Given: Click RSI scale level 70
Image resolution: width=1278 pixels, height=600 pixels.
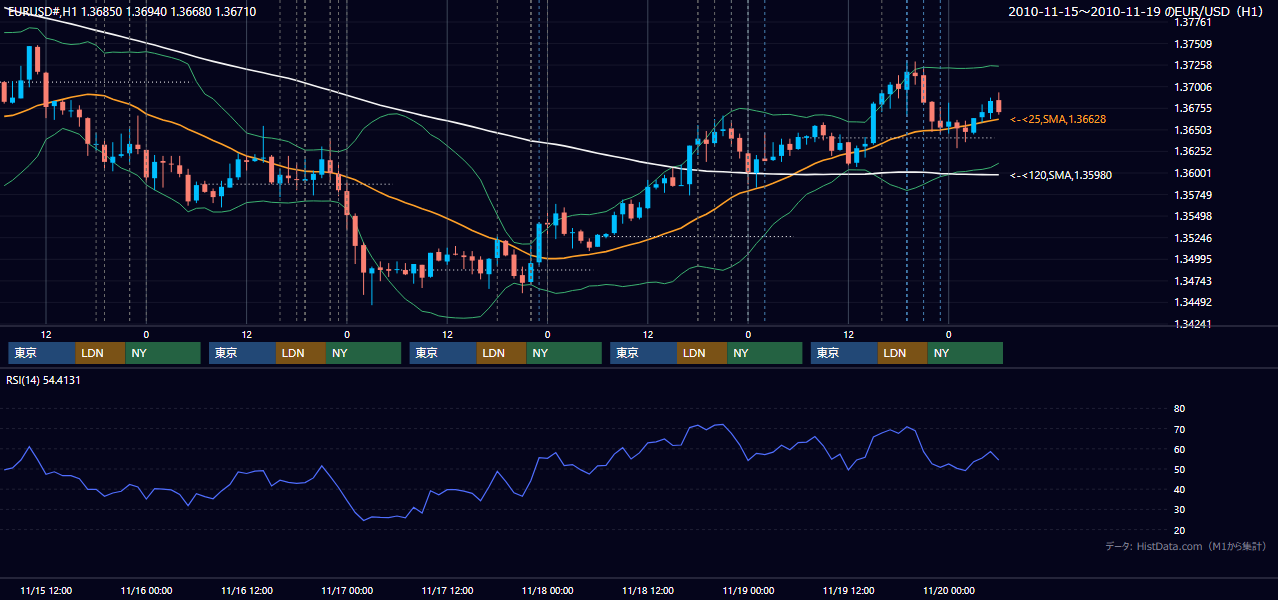Looking at the screenshot, I should 1180,429.
